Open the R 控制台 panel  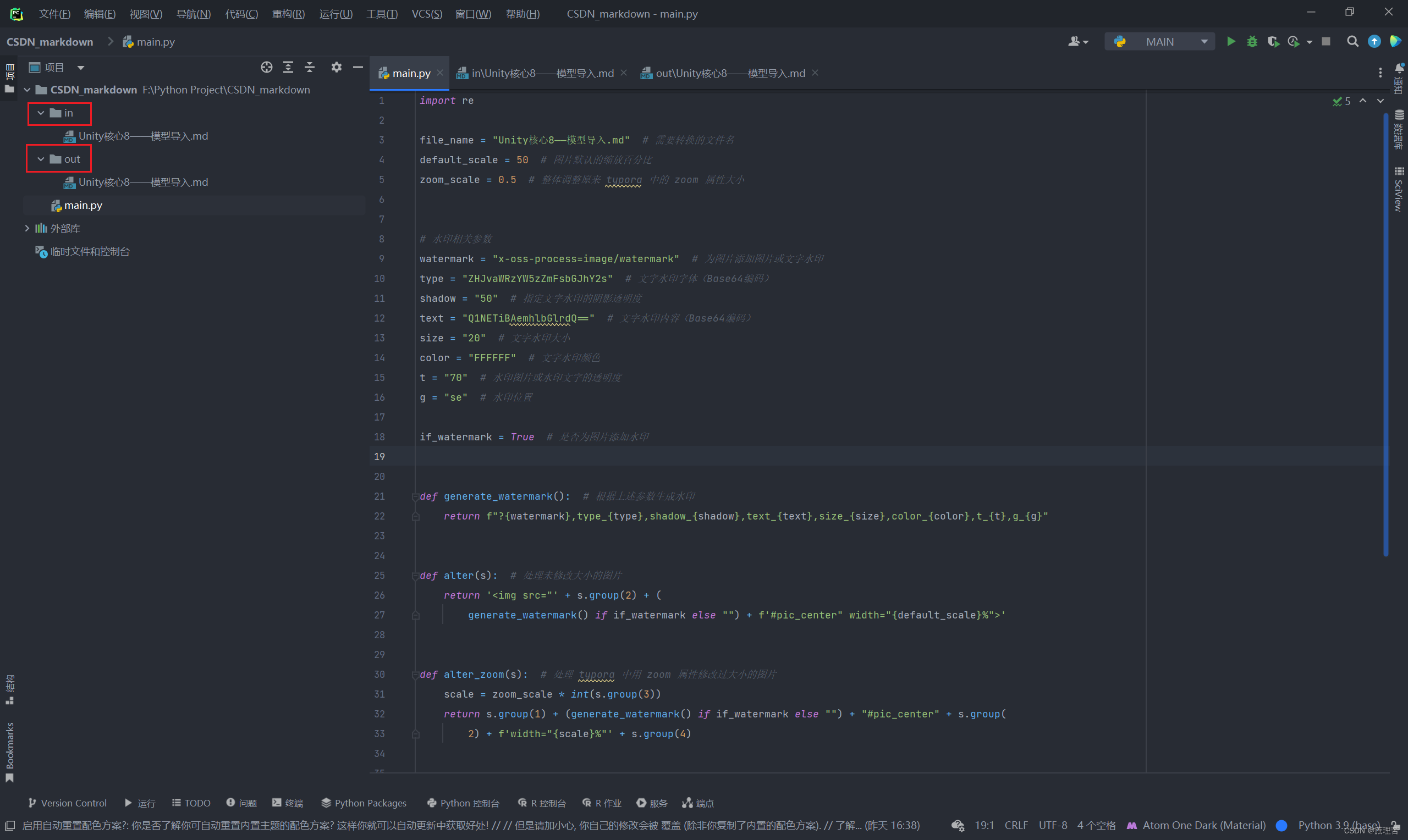pos(542,803)
